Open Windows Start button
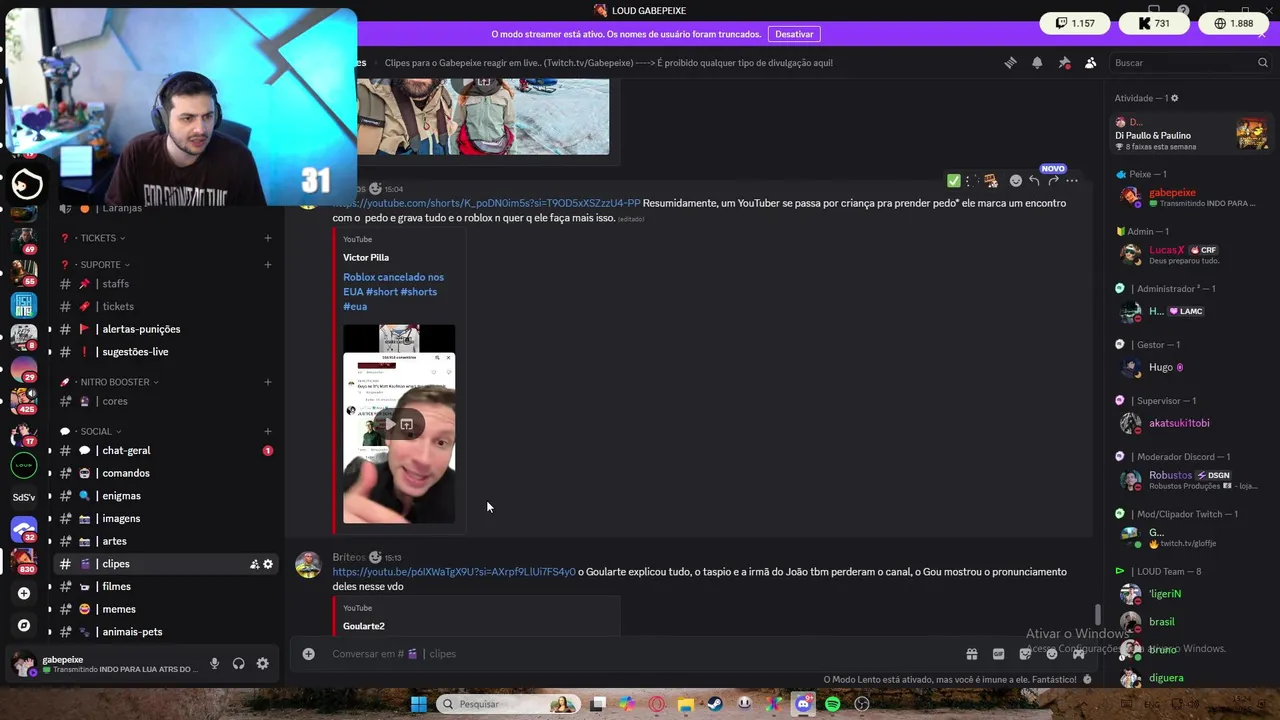Screen dimensions: 1280x720 tap(419, 704)
